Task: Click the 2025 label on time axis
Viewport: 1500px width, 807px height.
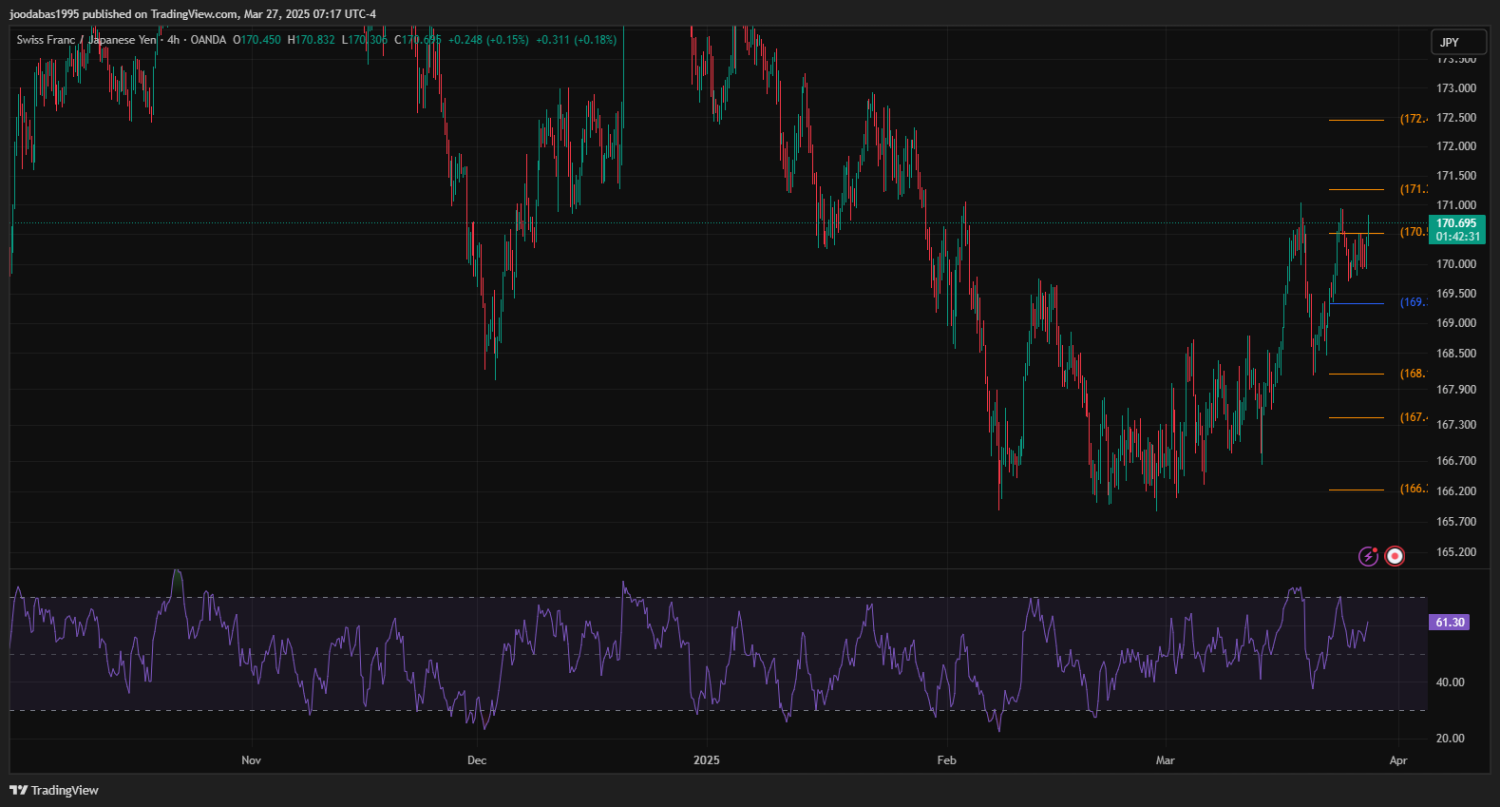Action: pos(707,760)
